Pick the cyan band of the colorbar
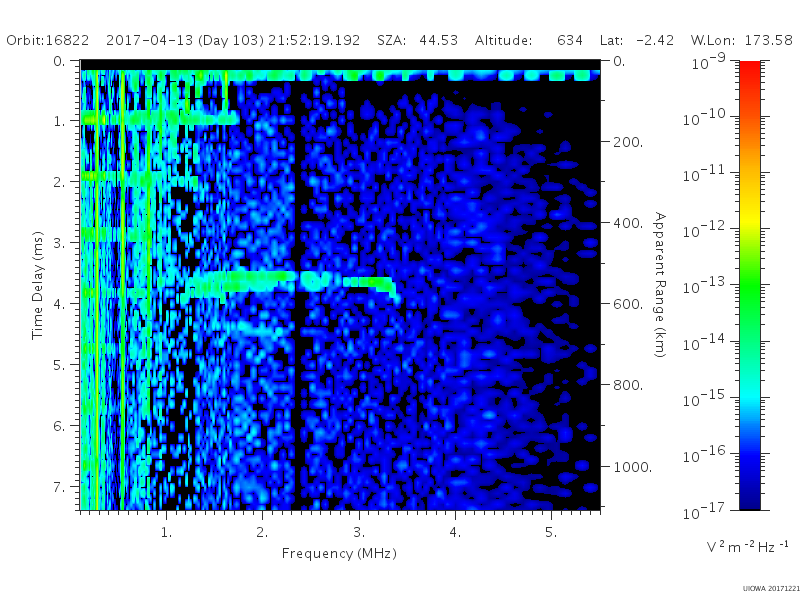Viewport: 800px width, 600px height. (x=749, y=395)
